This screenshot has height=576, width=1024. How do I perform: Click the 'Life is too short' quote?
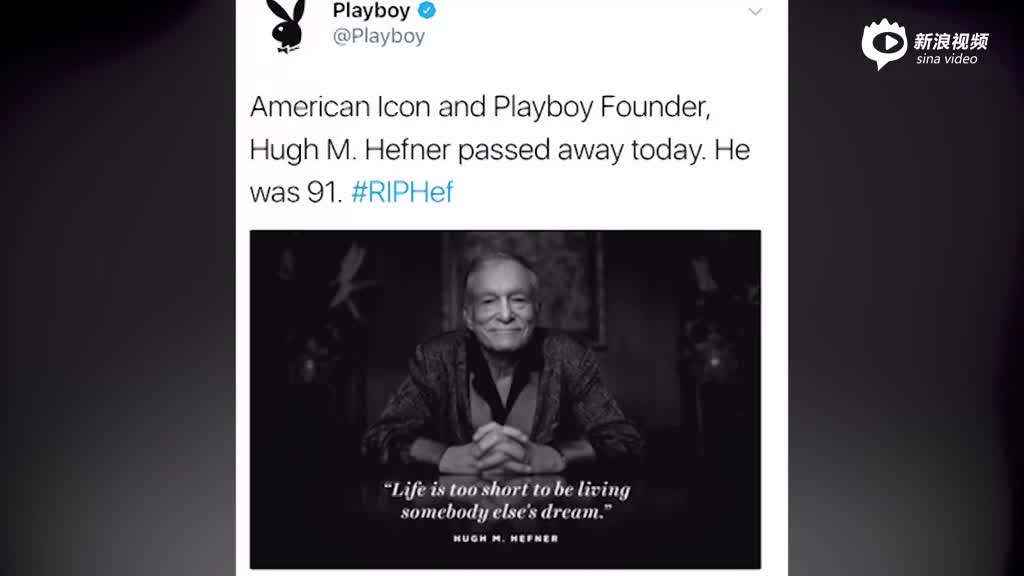[x=507, y=500]
